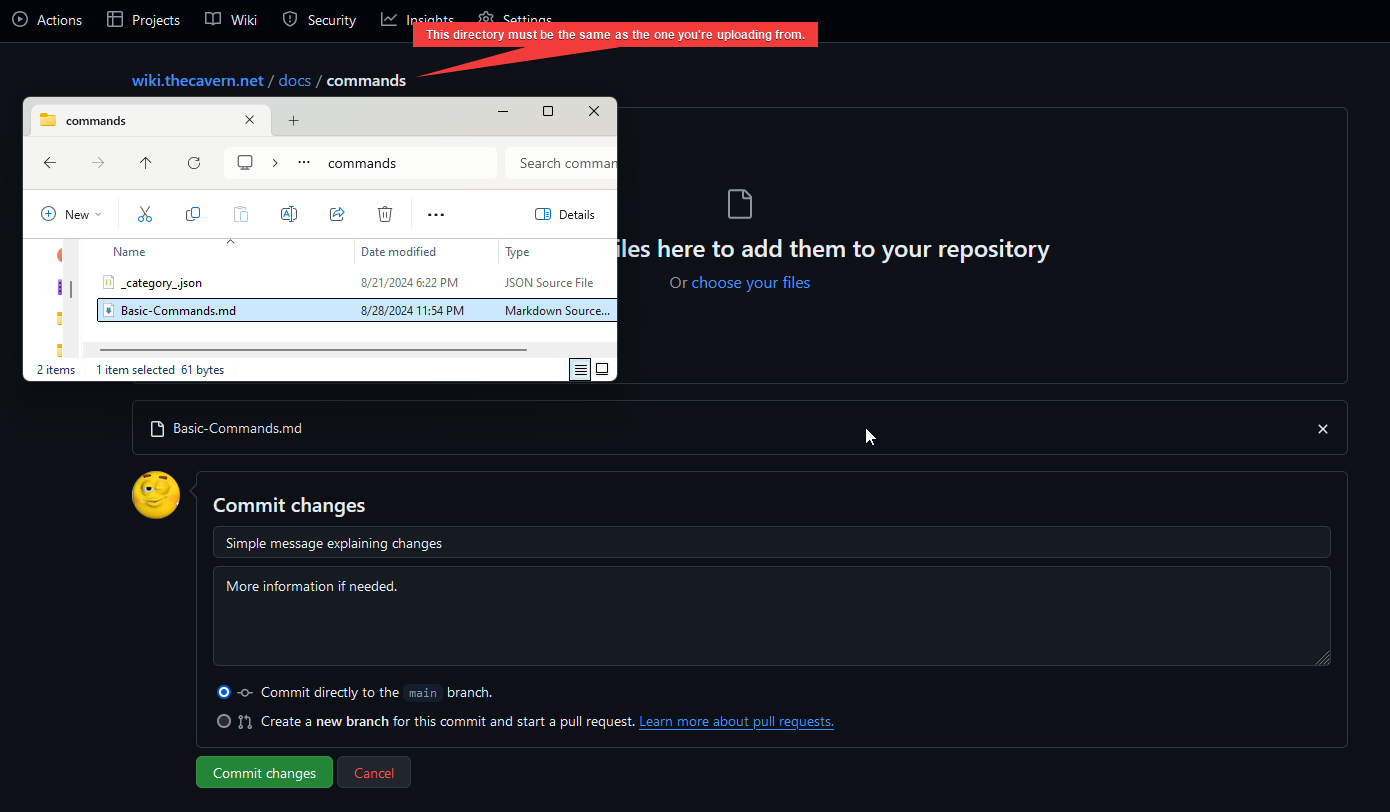Viewport: 1390px width, 812px height.
Task: Click the commit message summary field
Action: click(771, 543)
